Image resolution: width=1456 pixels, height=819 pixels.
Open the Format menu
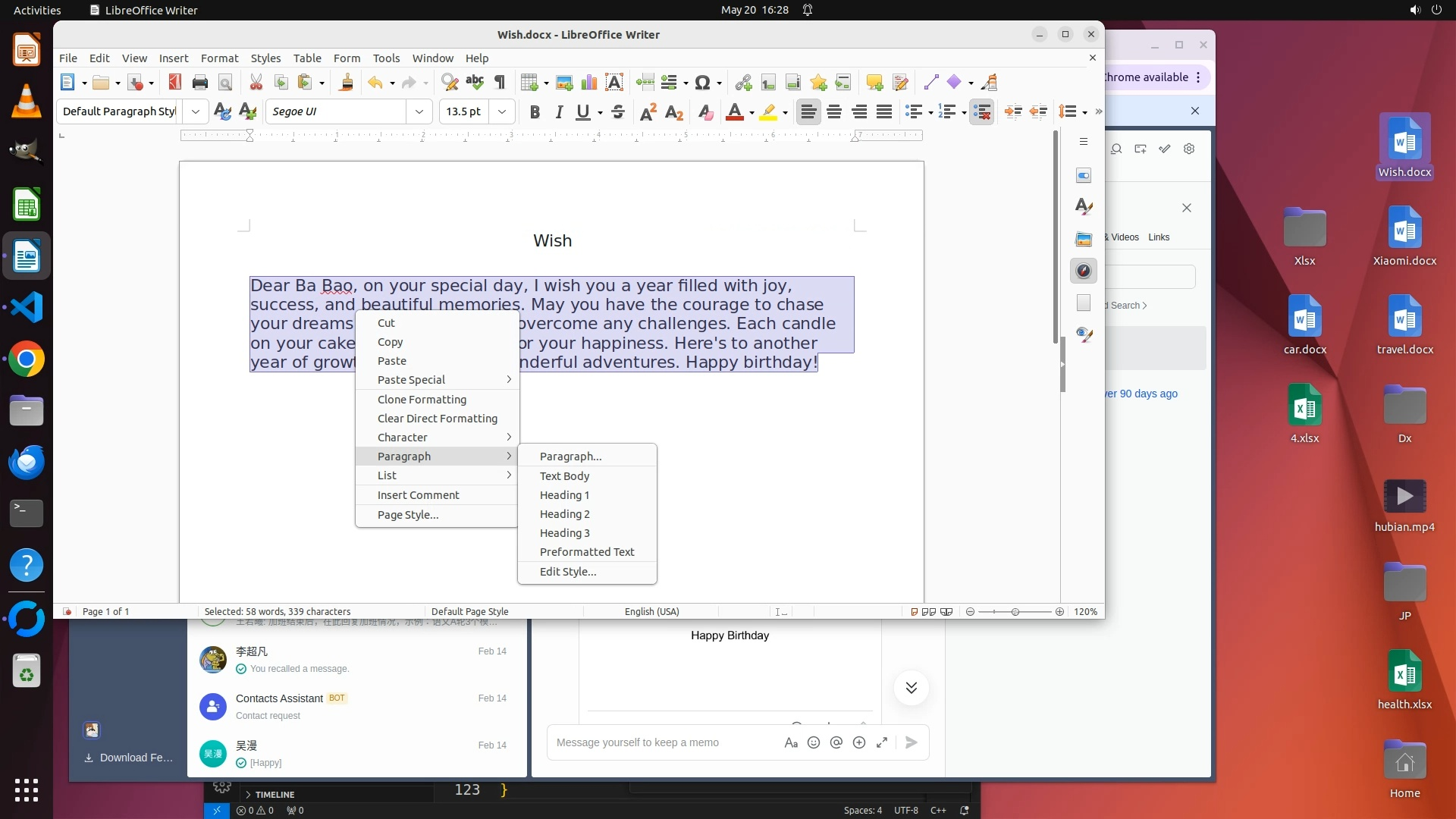pyautogui.click(x=219, y=58)
